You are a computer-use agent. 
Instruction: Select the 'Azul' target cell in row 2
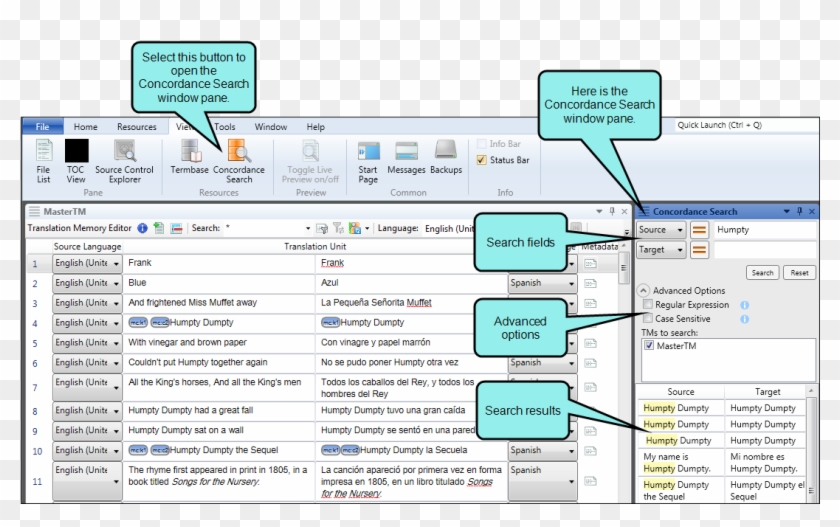coord(411,283)
